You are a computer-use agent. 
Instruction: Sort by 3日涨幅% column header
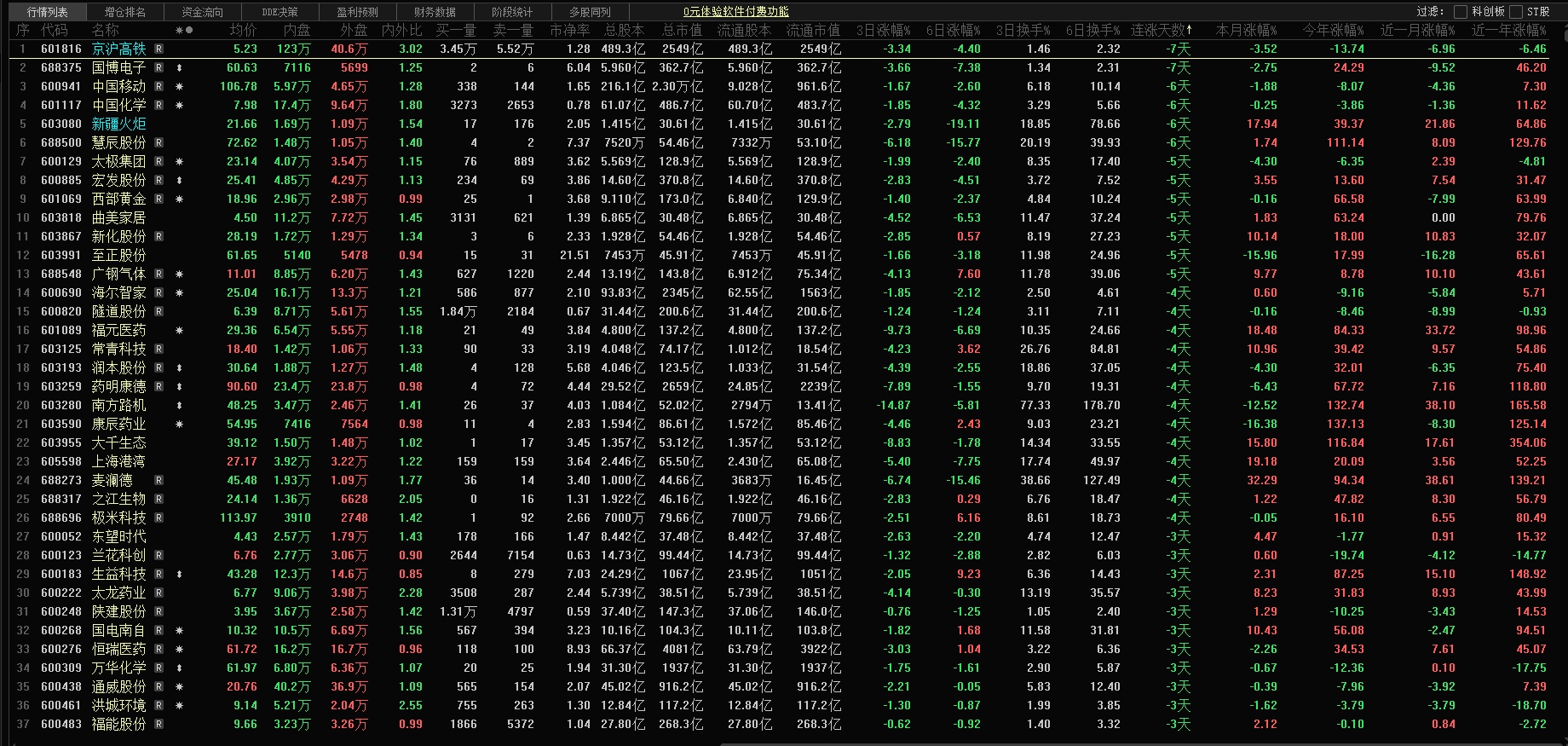(883, 30)
